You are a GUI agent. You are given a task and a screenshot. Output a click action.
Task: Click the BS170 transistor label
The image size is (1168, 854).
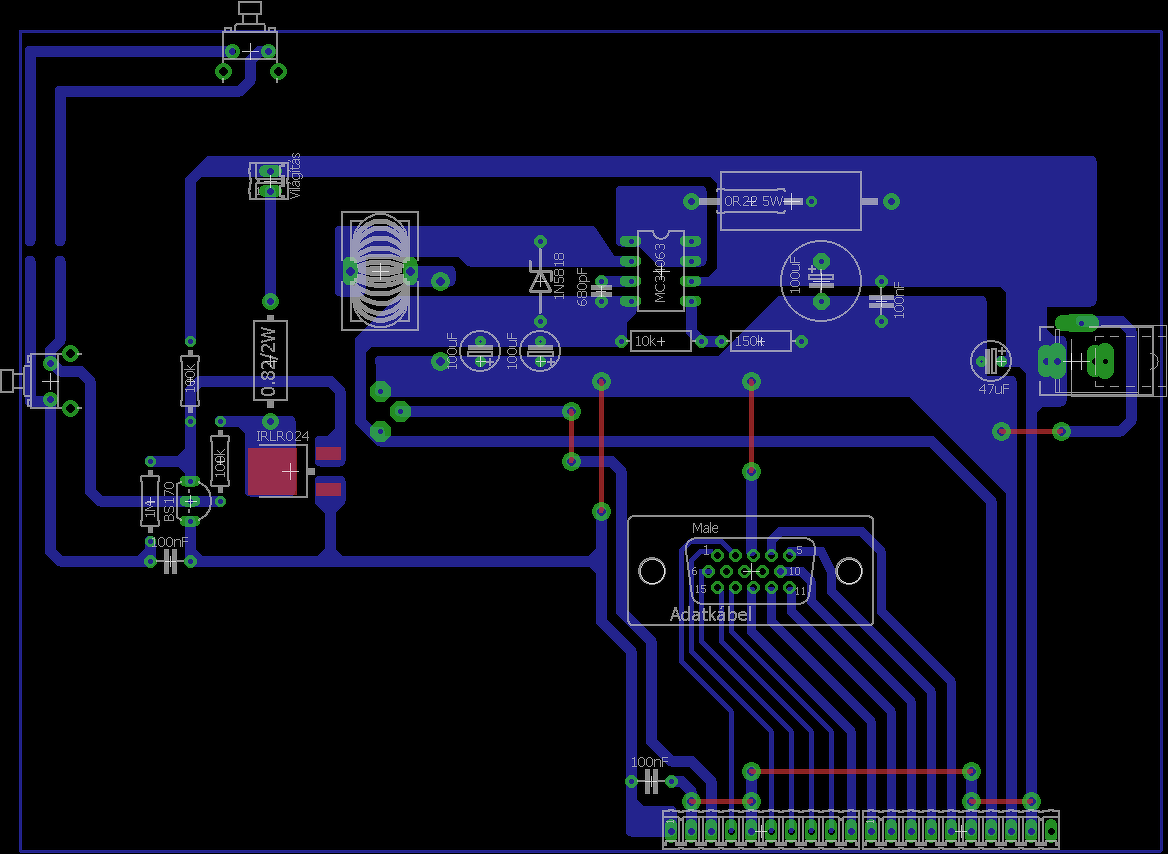click(169, 502)
